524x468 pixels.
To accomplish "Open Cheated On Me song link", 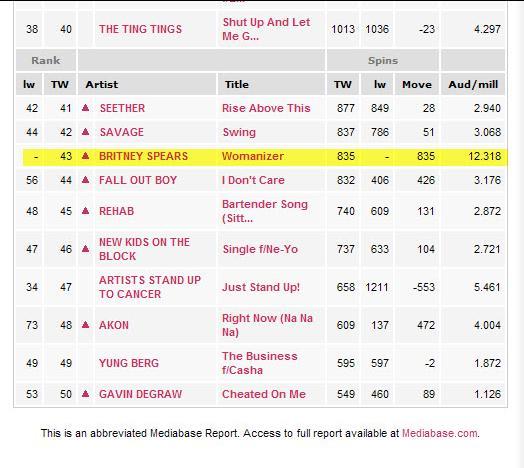I will pyautogui.click(x=264, y=394).
